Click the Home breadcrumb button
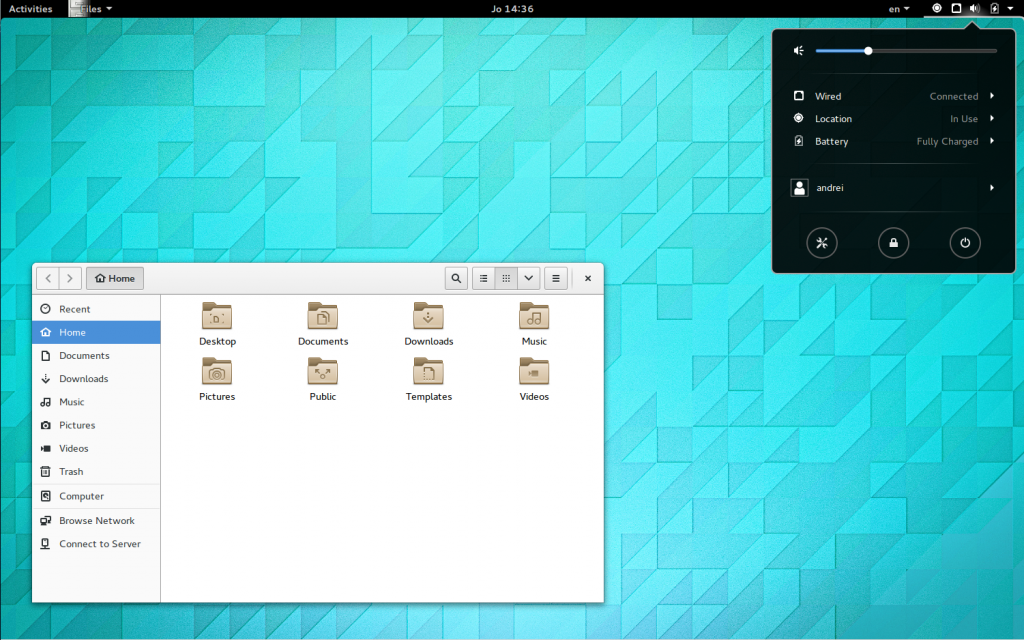1024x640 pixels. pyautogui.click(x=114, y=278)
